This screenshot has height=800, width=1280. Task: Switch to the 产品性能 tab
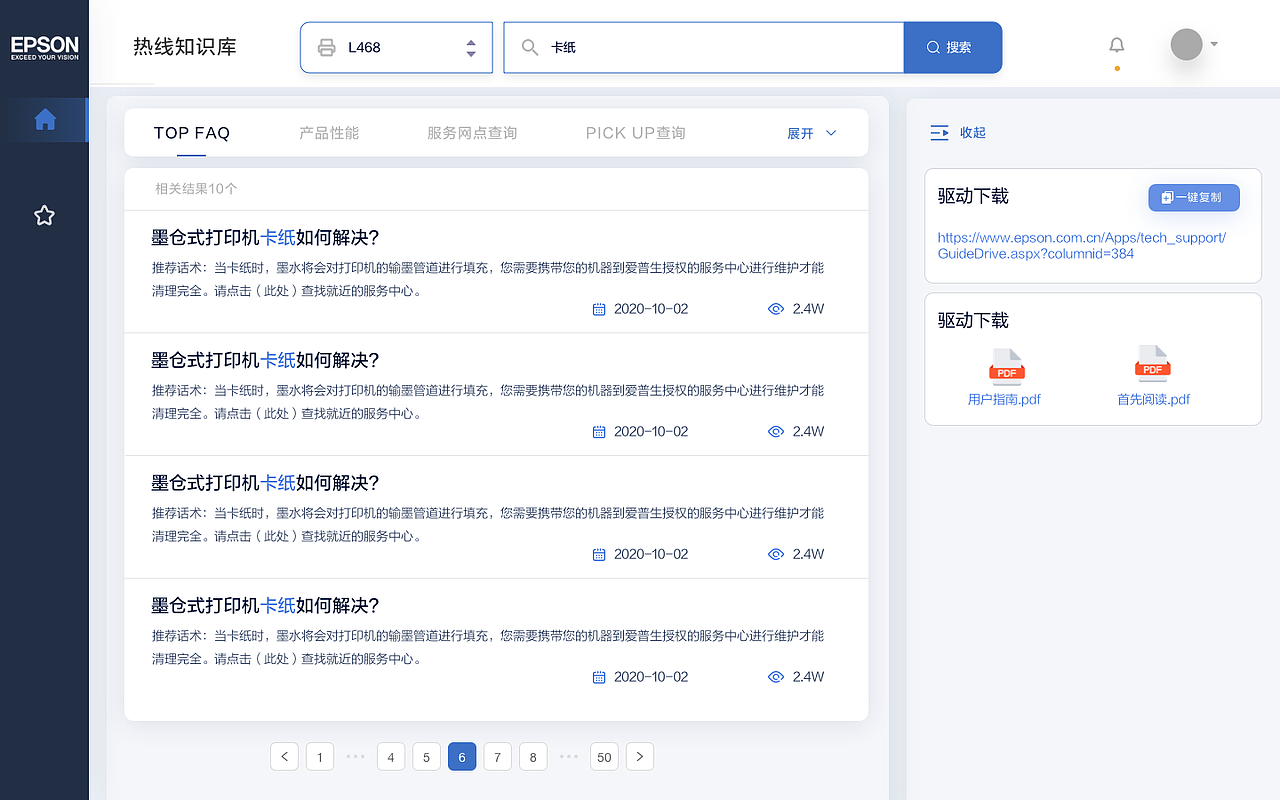tap(329, 133)
